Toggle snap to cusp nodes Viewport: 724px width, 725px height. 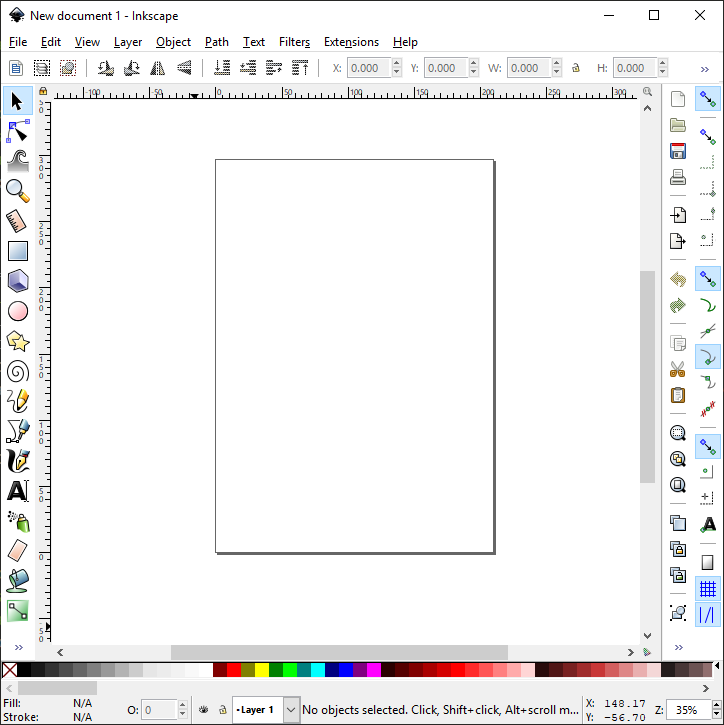708,356
